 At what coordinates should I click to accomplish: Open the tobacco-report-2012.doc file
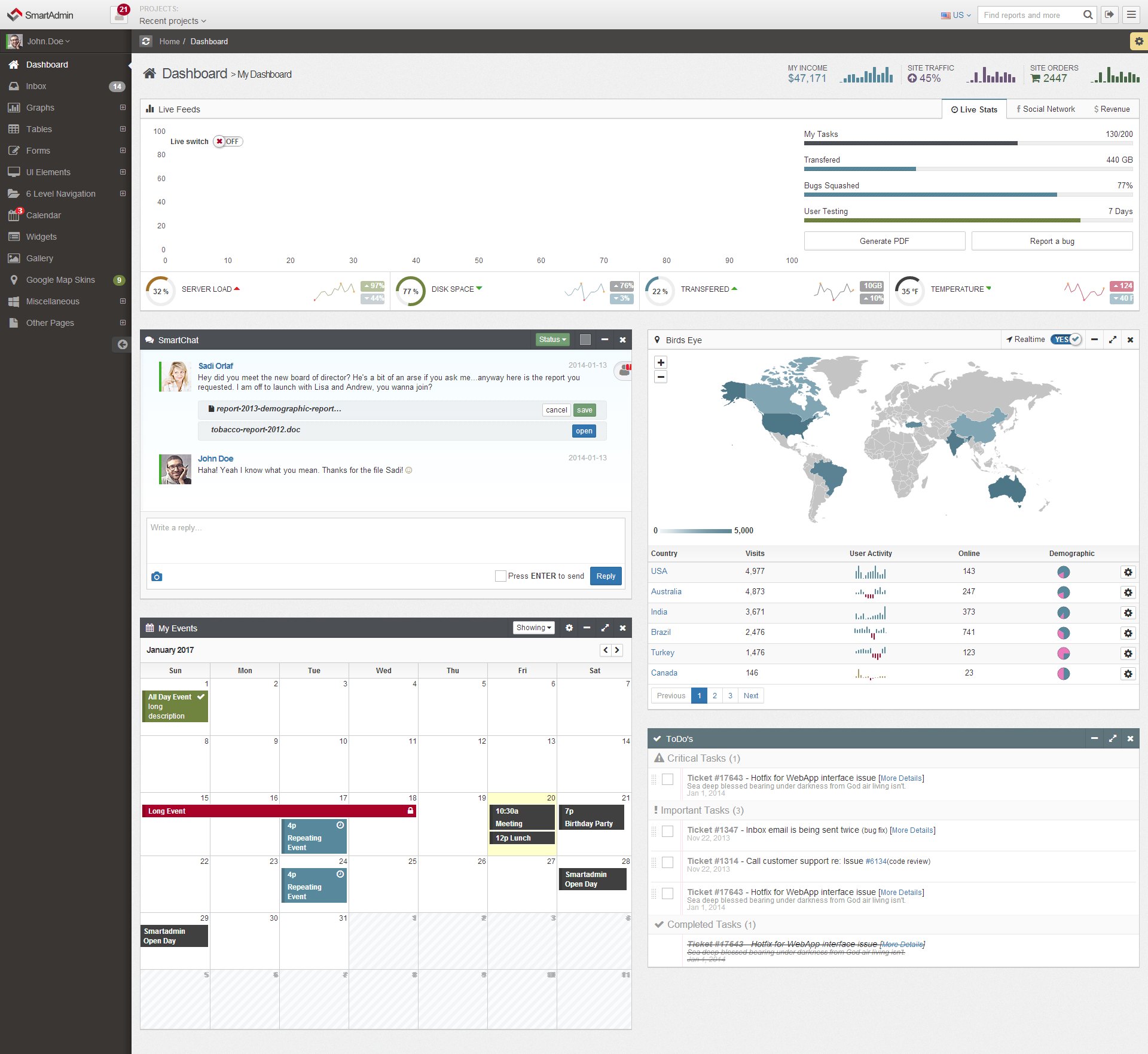tap(584, 431)
